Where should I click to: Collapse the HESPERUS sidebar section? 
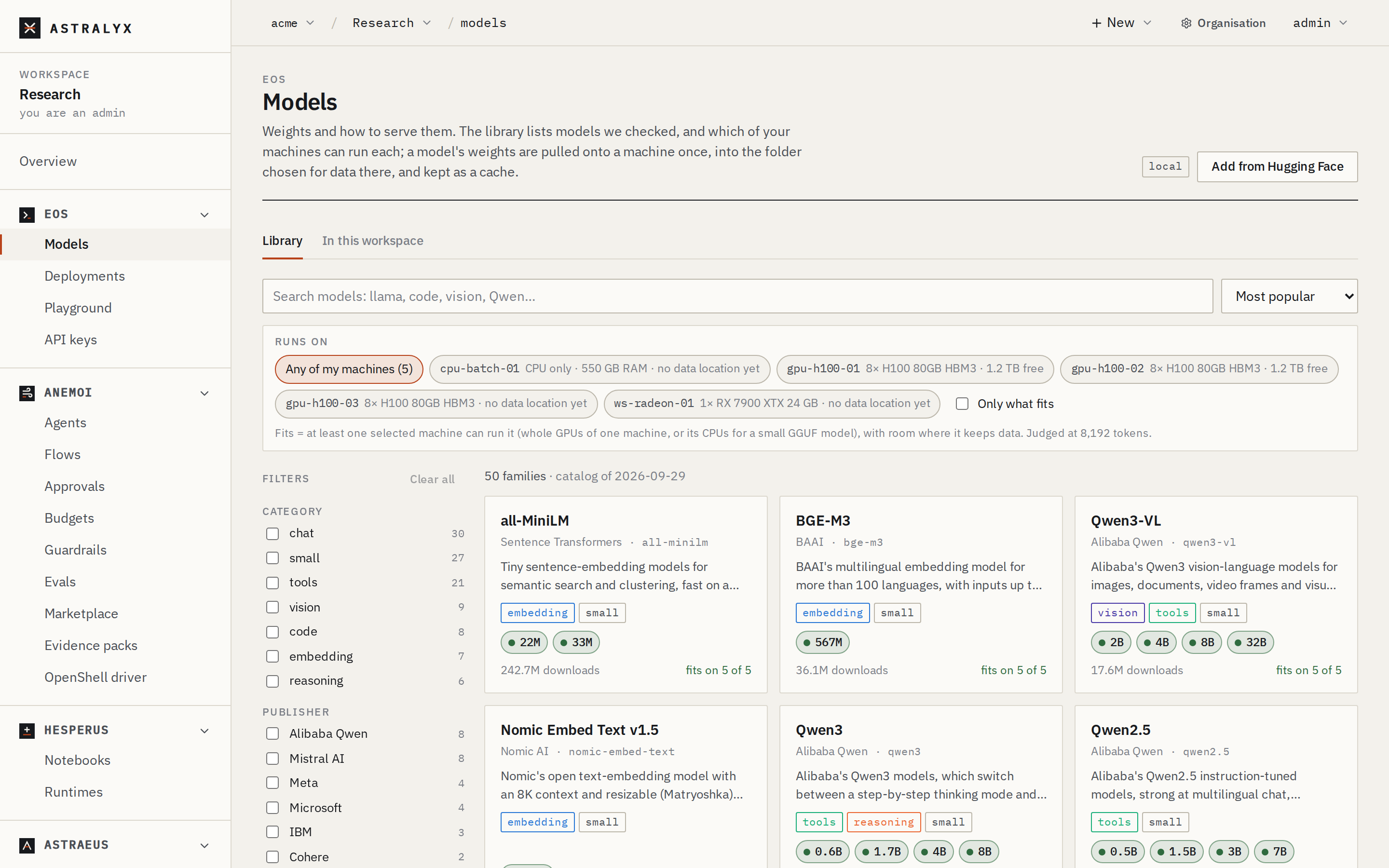(204, 731)
